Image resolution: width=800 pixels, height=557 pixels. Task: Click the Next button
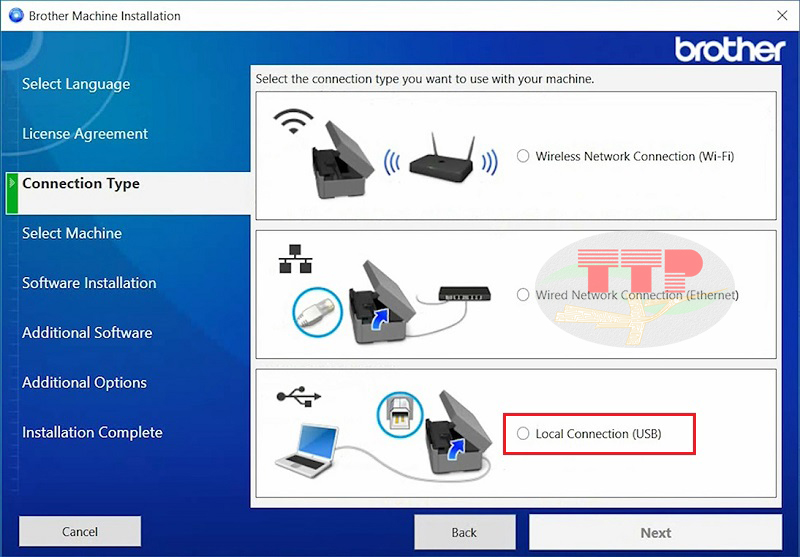click(656, 533)
